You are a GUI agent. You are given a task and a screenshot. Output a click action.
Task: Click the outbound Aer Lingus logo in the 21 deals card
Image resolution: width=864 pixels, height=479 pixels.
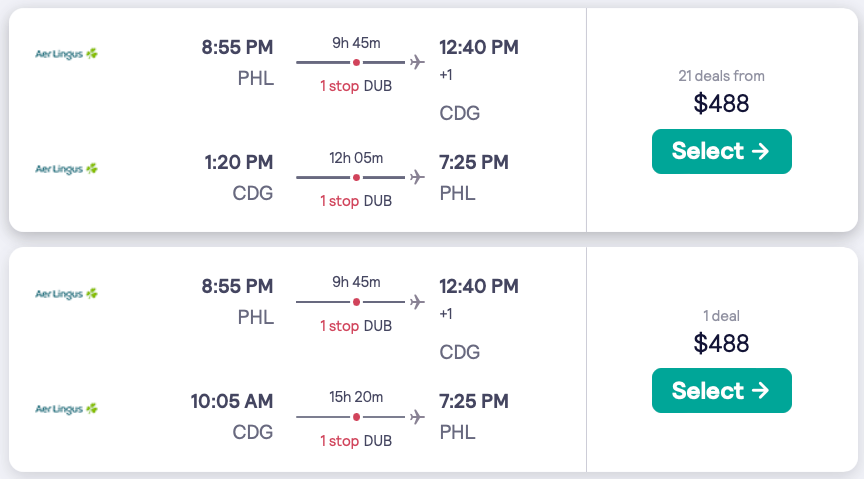66,54
